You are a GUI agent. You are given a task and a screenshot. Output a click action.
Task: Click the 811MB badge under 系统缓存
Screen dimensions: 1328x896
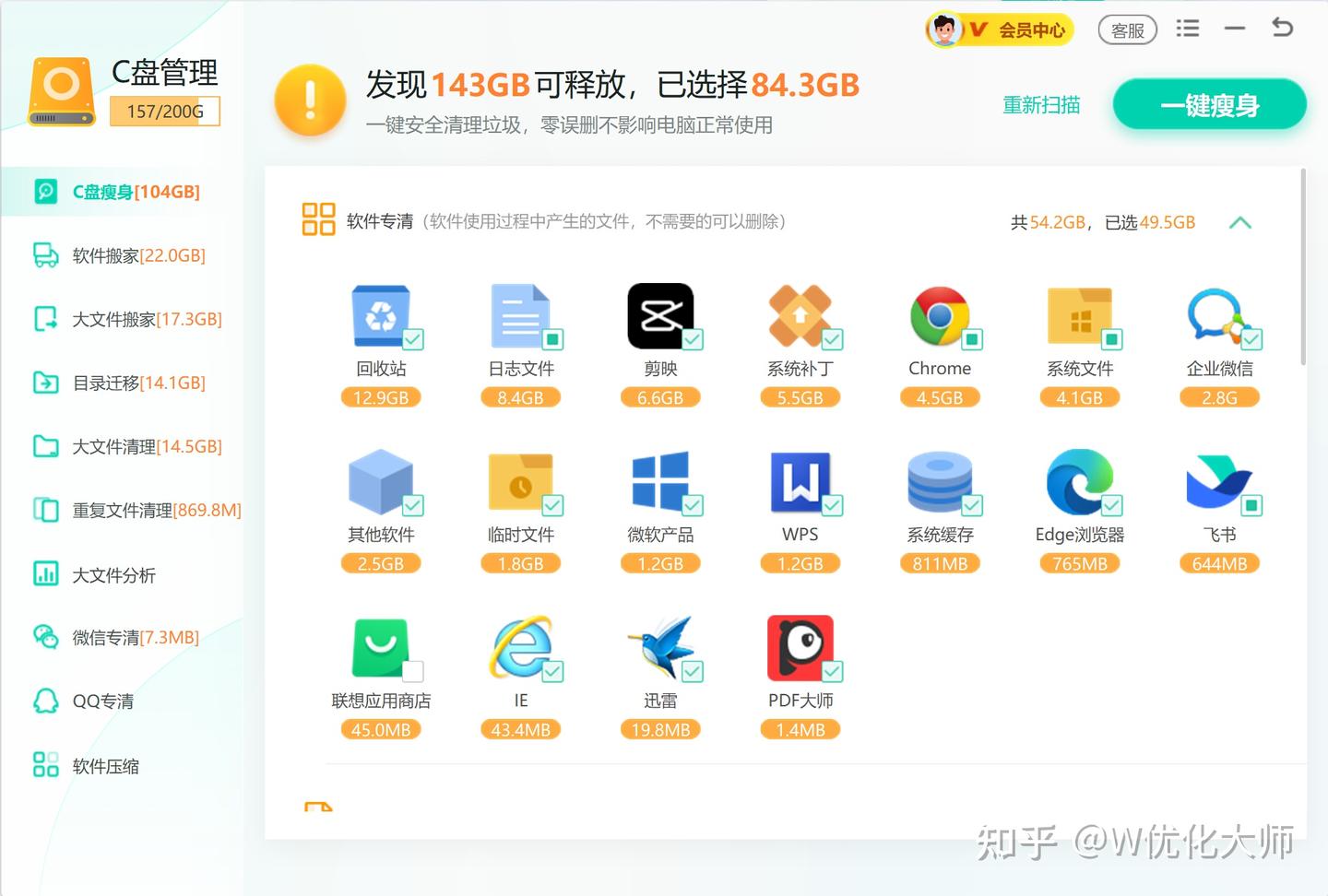(x=940, y=563)
